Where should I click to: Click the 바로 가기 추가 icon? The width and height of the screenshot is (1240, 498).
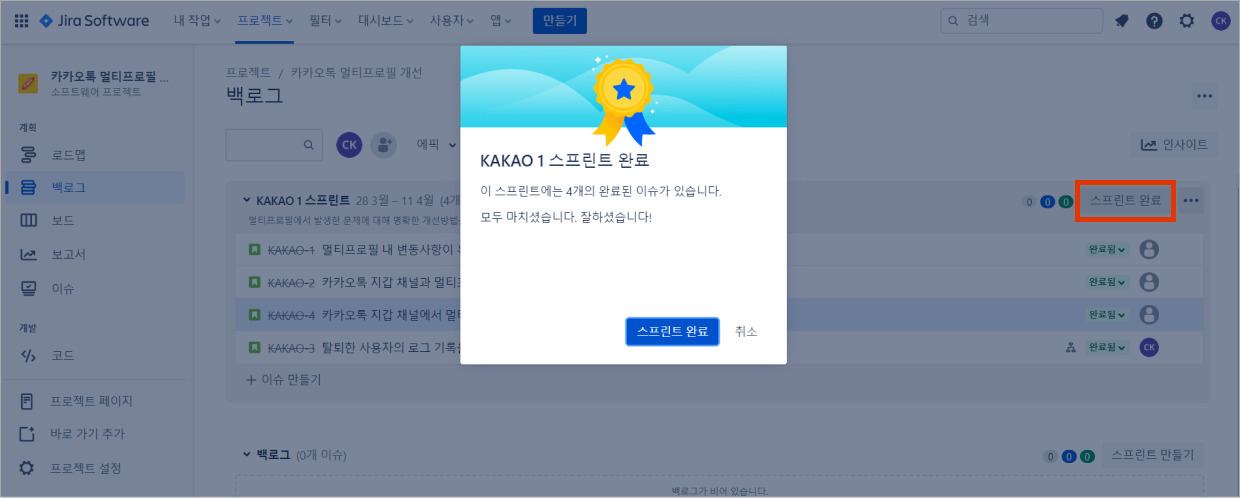(29, 434)
